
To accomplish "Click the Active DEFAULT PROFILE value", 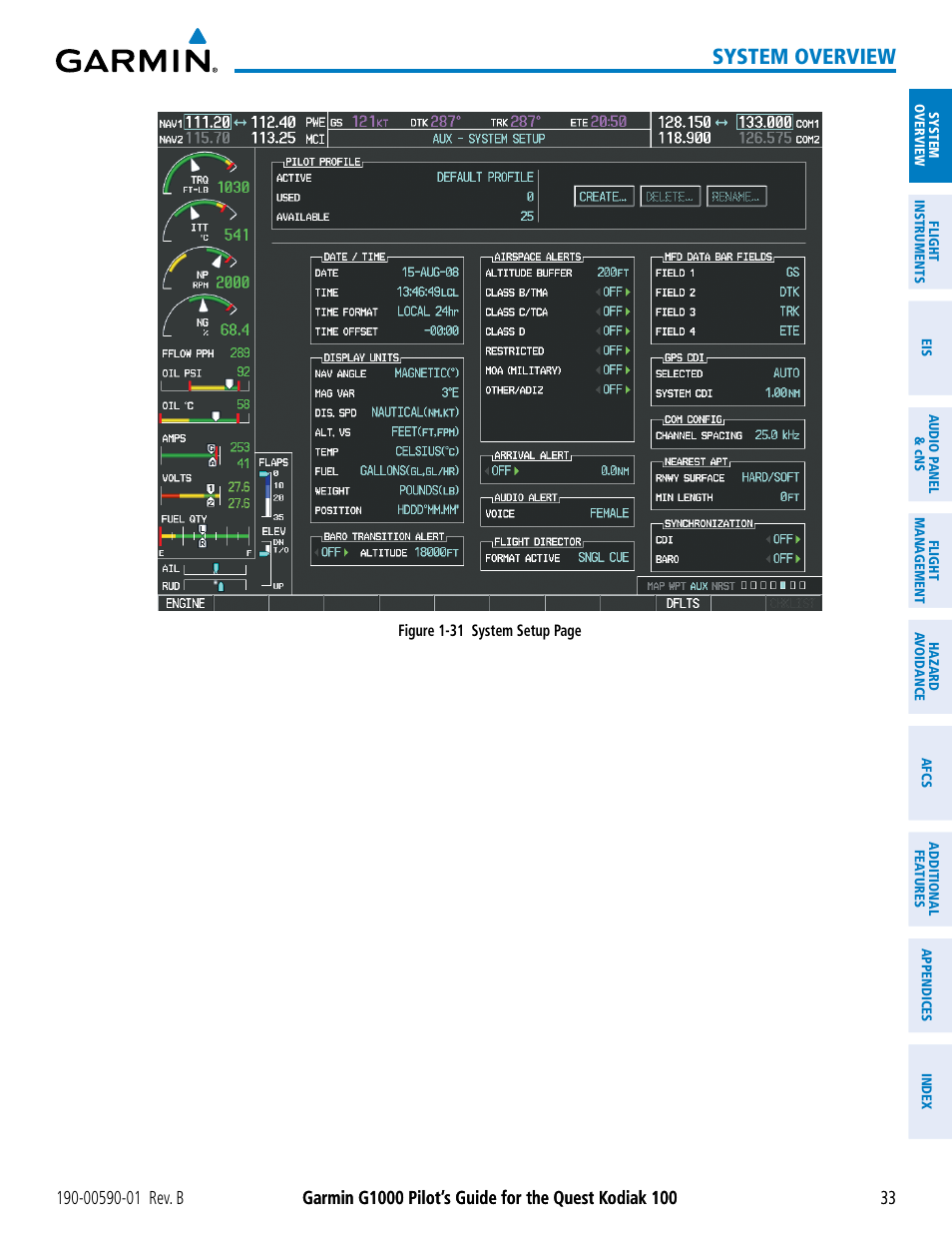I will (x=485, y=178).
